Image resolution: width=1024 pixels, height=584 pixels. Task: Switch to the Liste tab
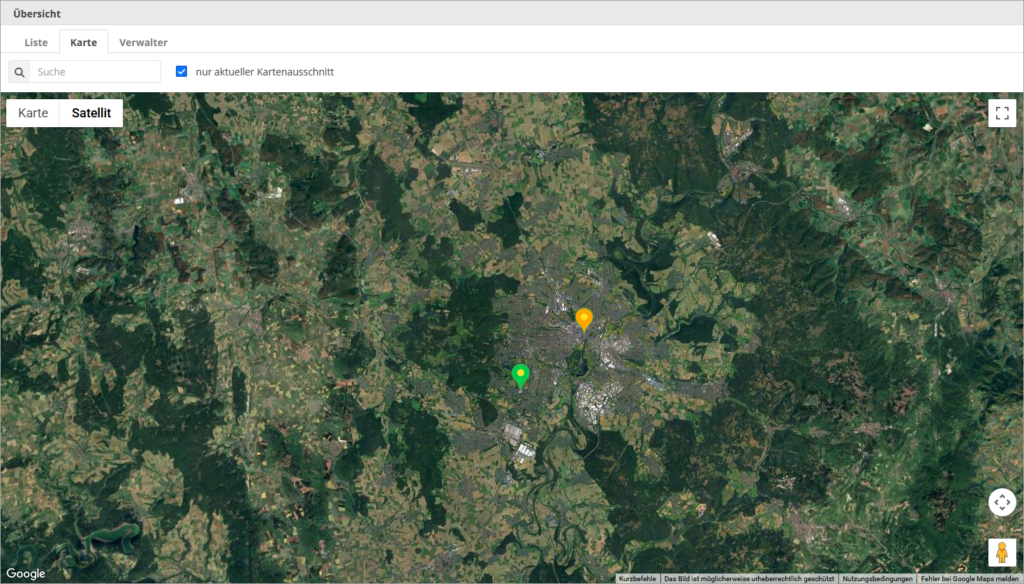(36, 42)
